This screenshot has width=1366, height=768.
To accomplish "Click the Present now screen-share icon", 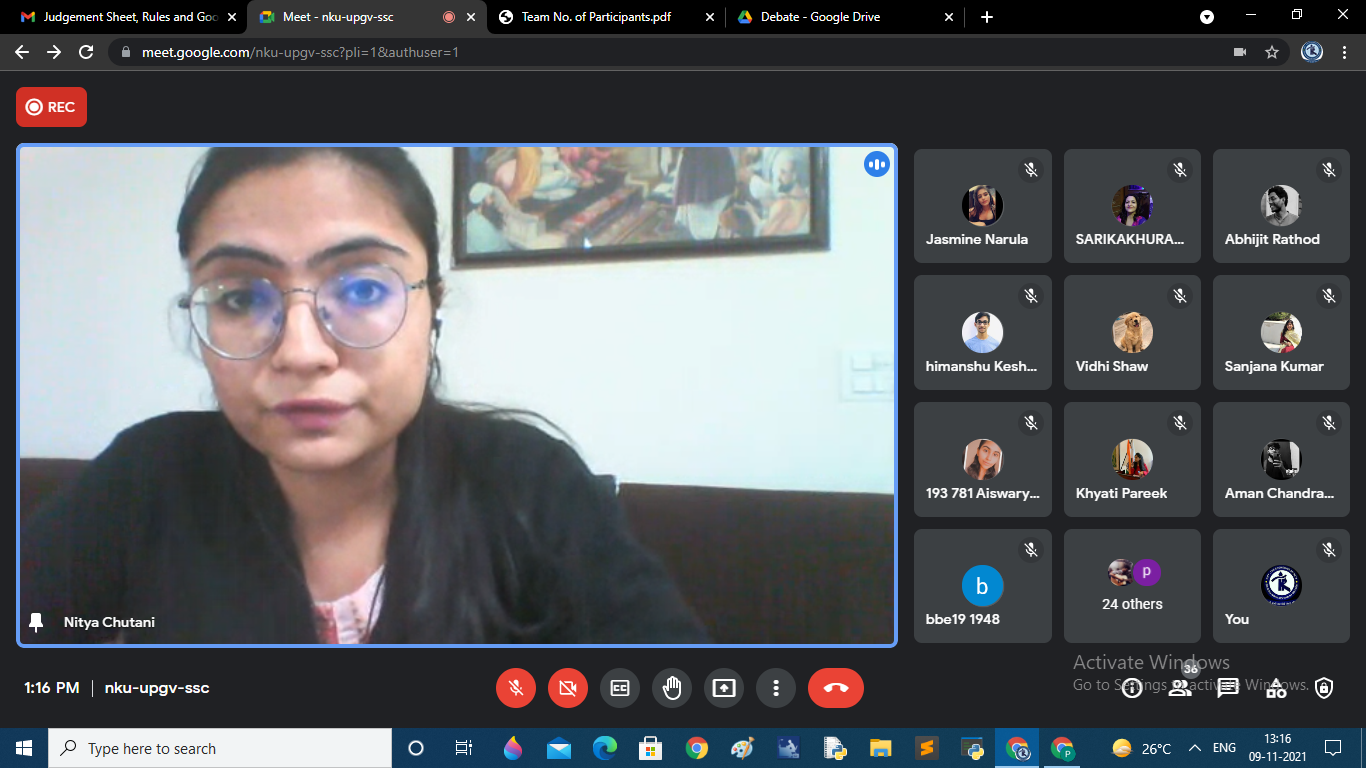I will 723,688.
